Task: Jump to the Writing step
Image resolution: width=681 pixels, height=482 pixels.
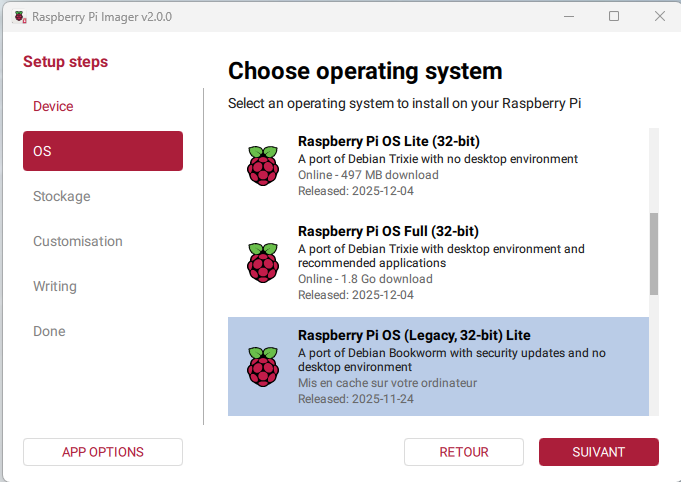Action: pyautogui.click(x=55, y=286)
